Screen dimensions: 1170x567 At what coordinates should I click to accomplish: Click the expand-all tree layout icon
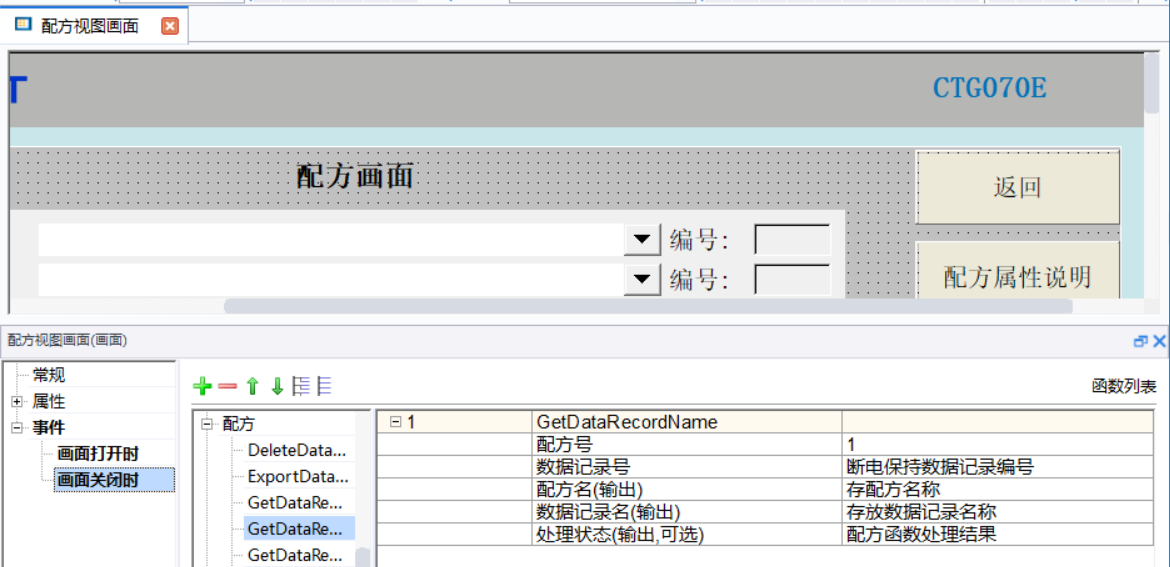point(301,386)
